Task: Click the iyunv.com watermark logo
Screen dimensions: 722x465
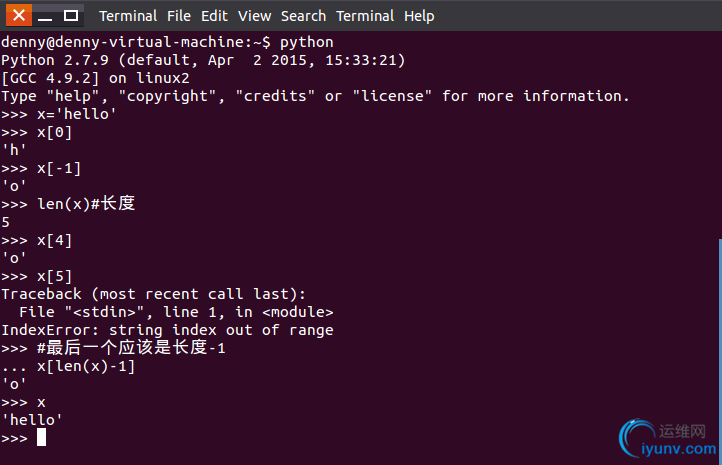Action: (668, 439)
